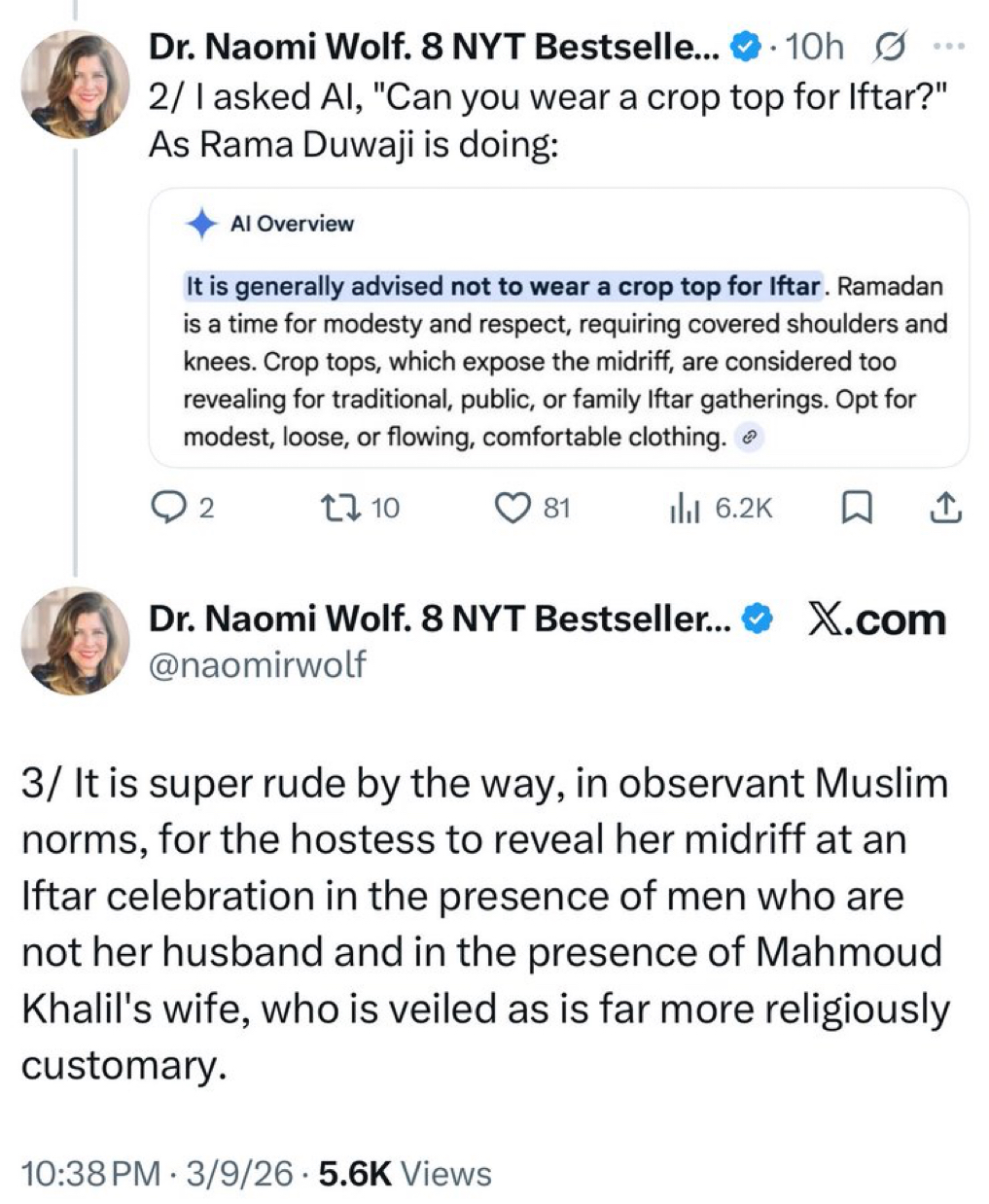Screen dimensions: 989x1204
Task: Open the AI Overview source link icon
Action: coord(748,439)
